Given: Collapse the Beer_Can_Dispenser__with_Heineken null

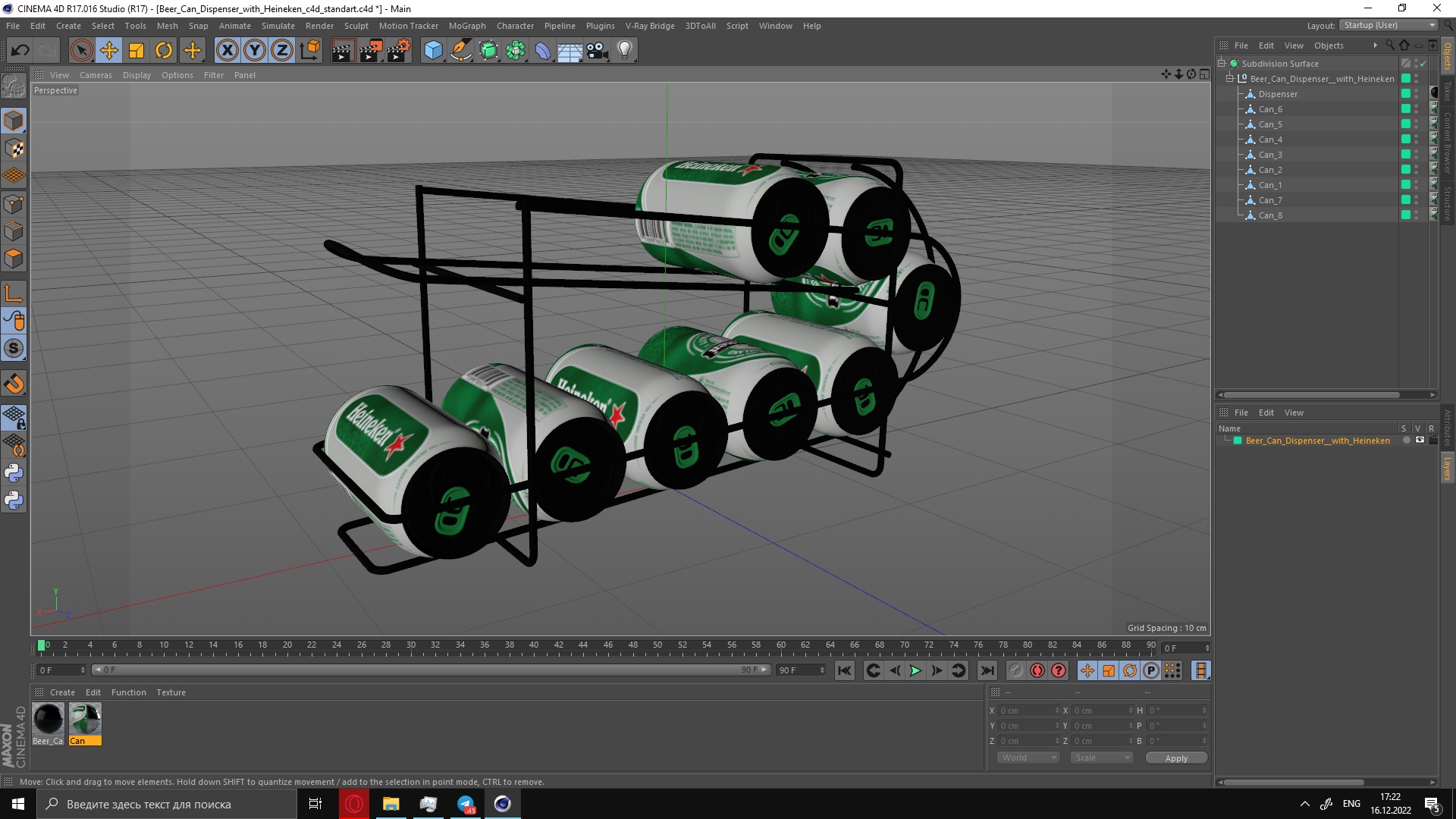Looking at the screenshot, I should click(1230, 79).
